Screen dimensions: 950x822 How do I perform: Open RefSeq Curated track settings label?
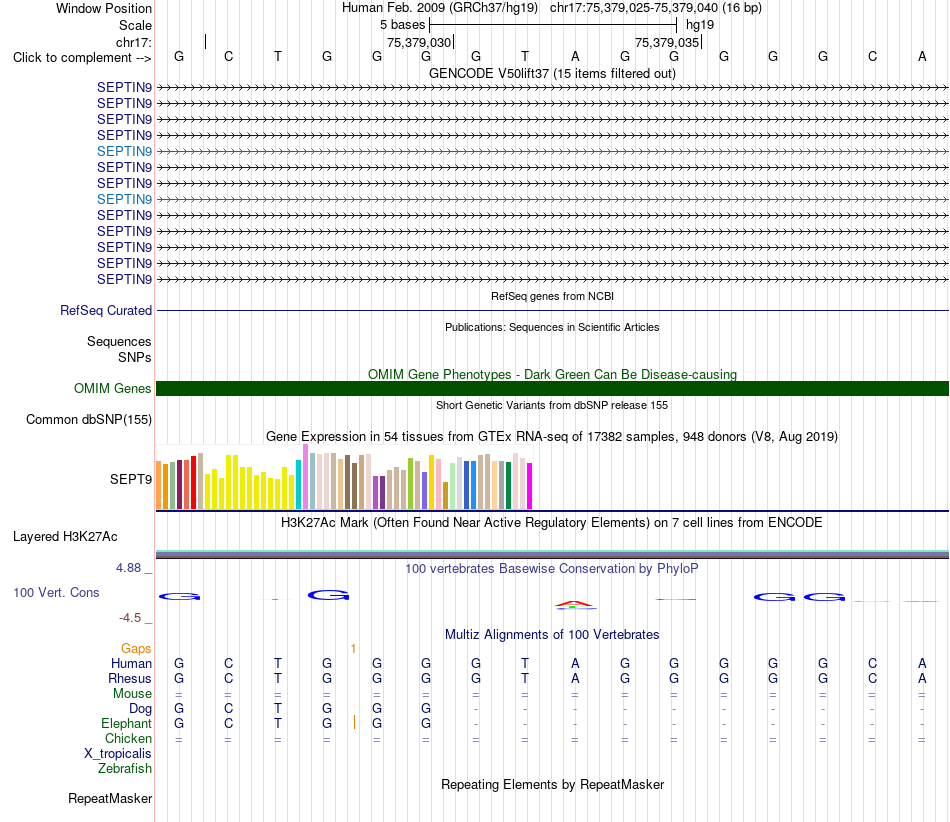(105, 310)
